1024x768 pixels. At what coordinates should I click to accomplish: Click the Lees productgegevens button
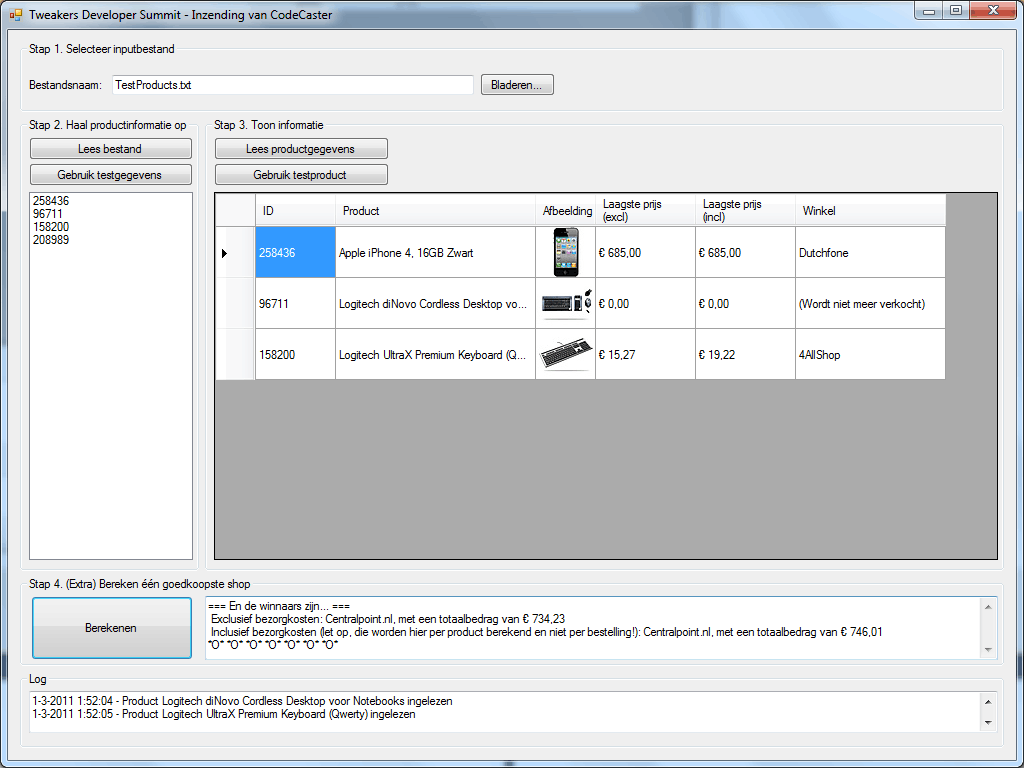(301, 149)
